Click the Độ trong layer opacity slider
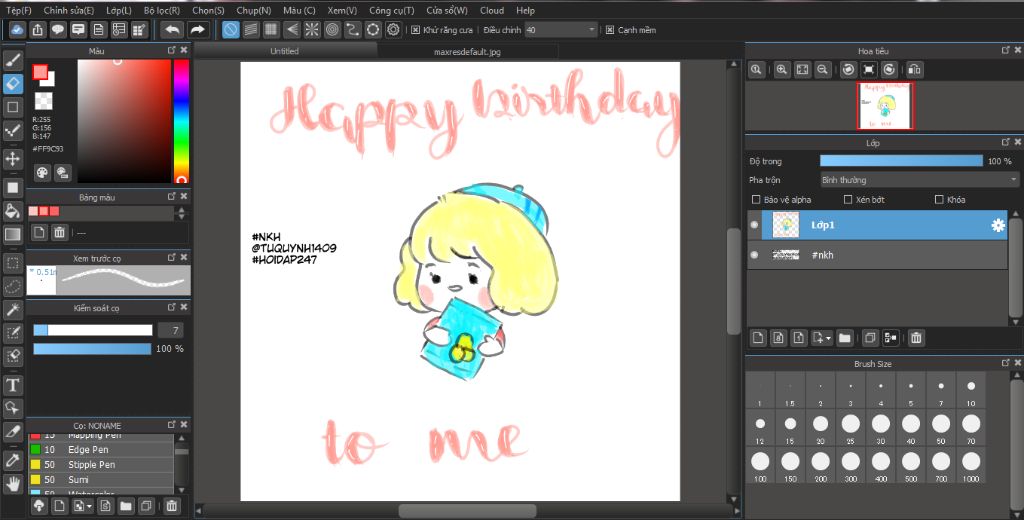 pos(901,161)
